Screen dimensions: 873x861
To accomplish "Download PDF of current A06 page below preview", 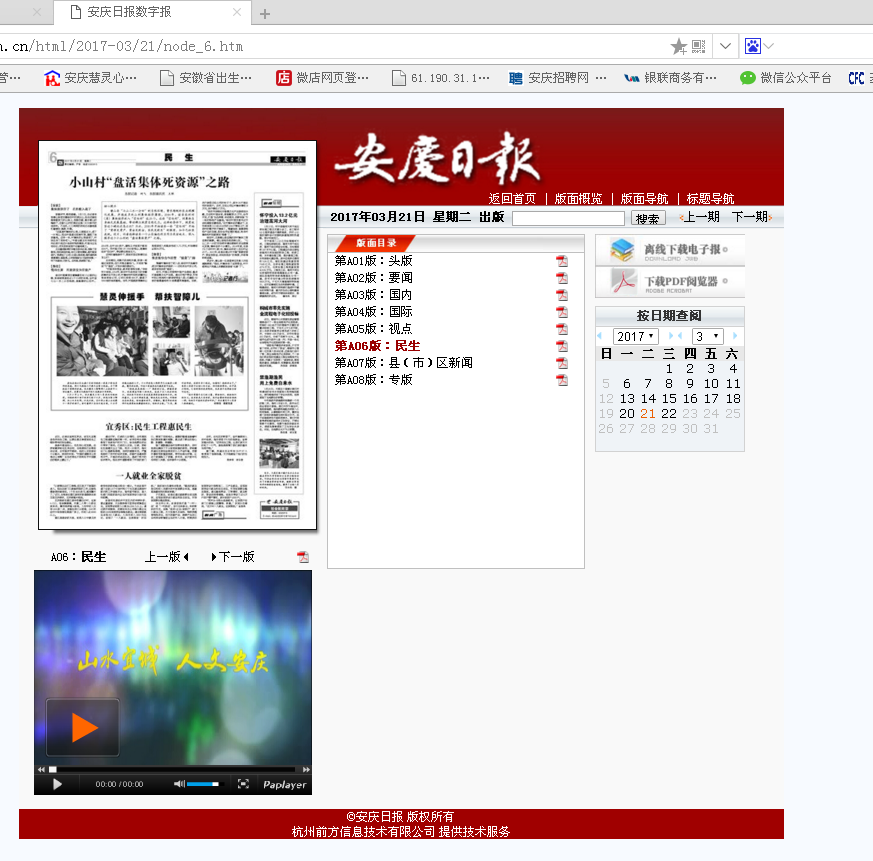I will coord(303,557).
